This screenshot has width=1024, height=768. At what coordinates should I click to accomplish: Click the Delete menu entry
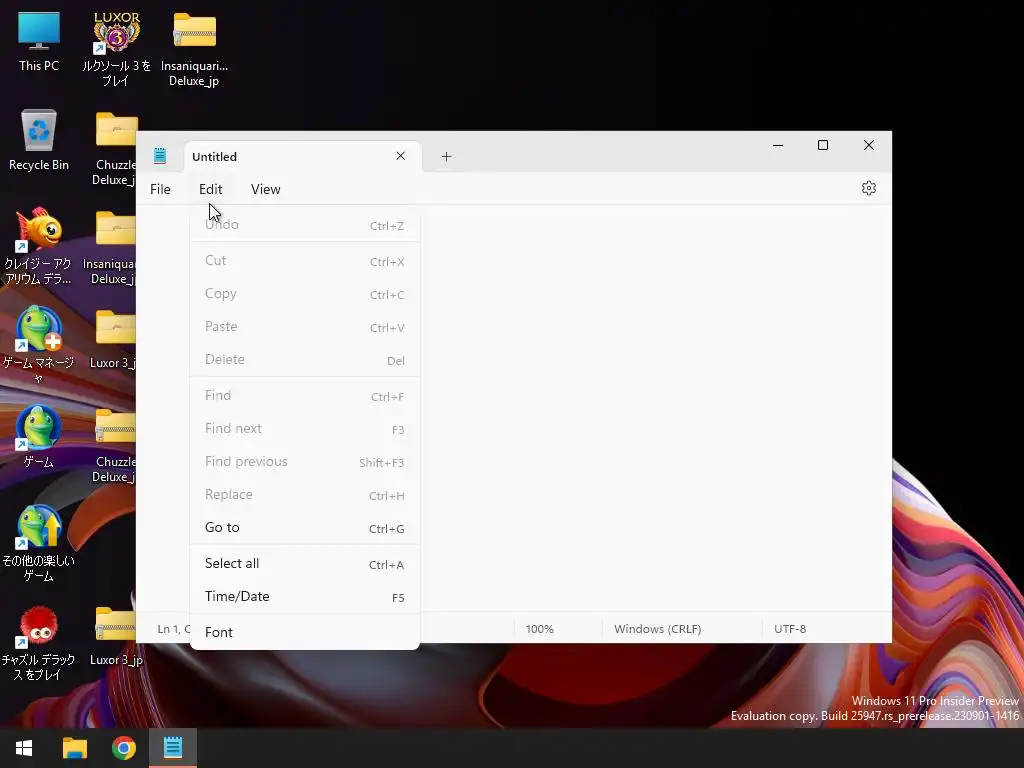[x=304, y=360]
